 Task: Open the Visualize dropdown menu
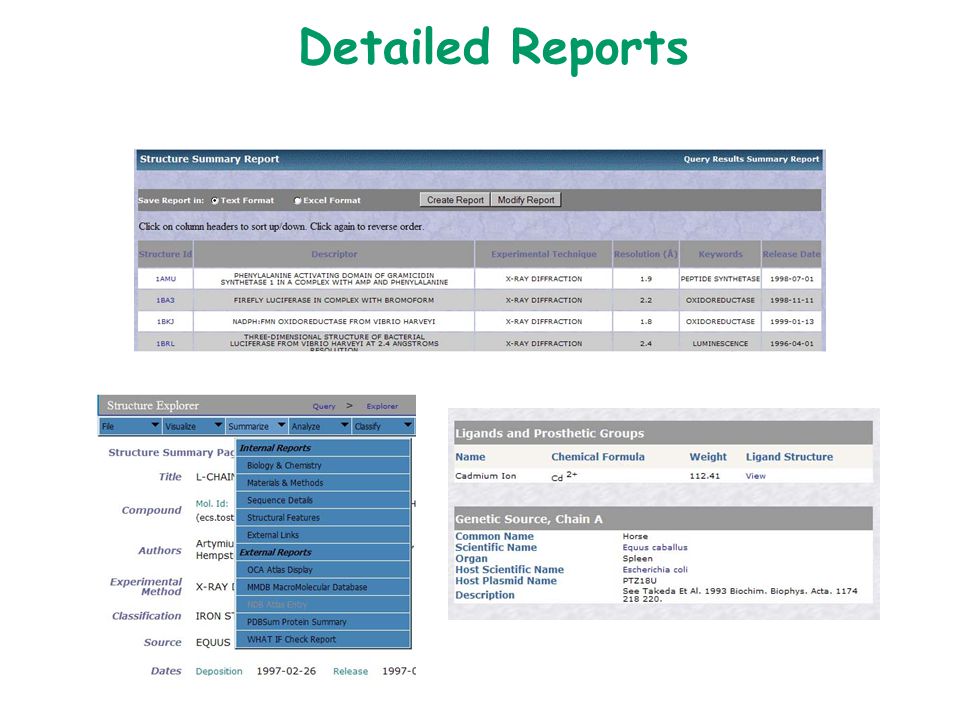pyautogui.click(x=193, y=426)
